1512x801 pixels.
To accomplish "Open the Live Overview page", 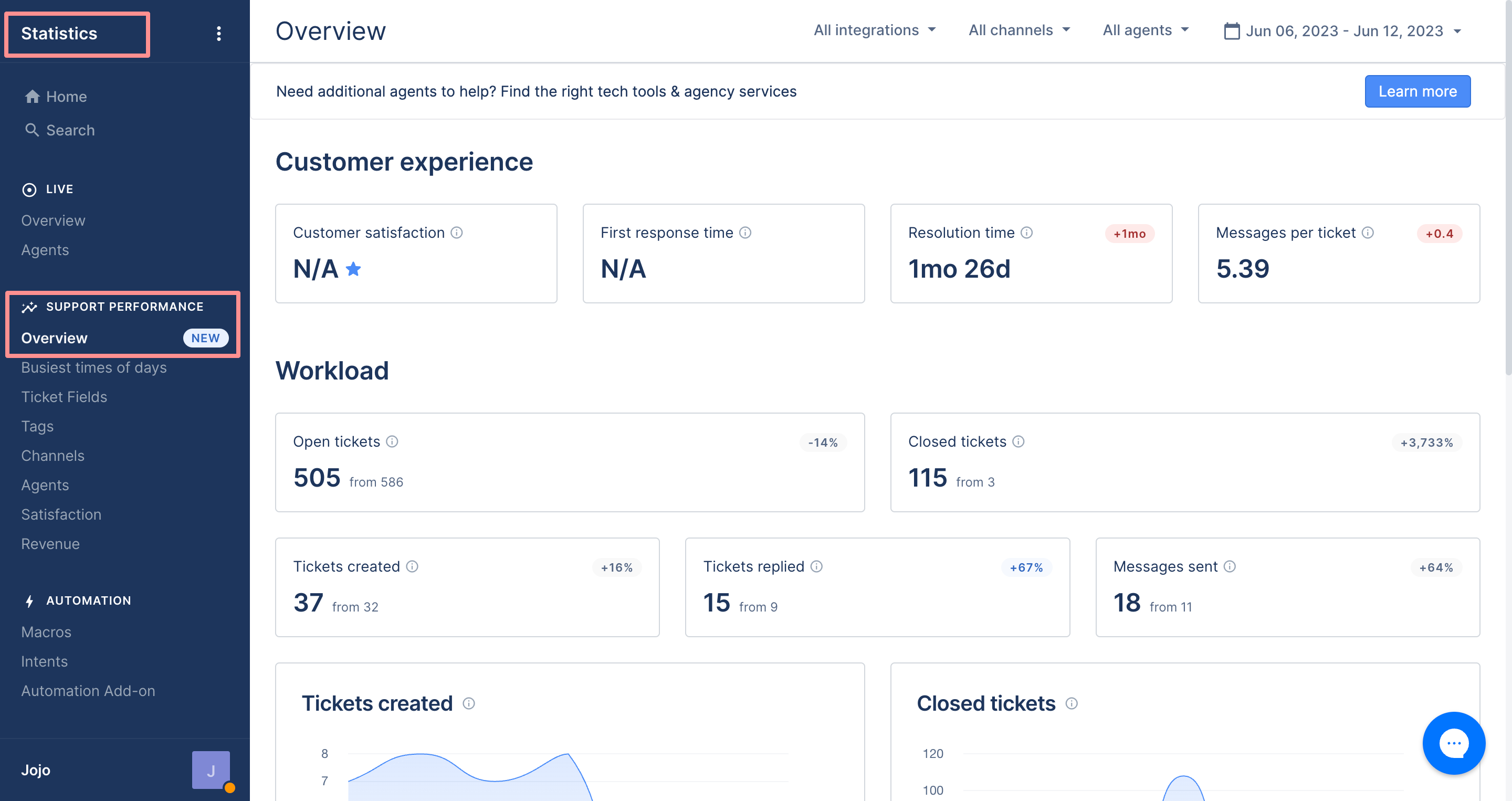I will (x=54, y=220).
